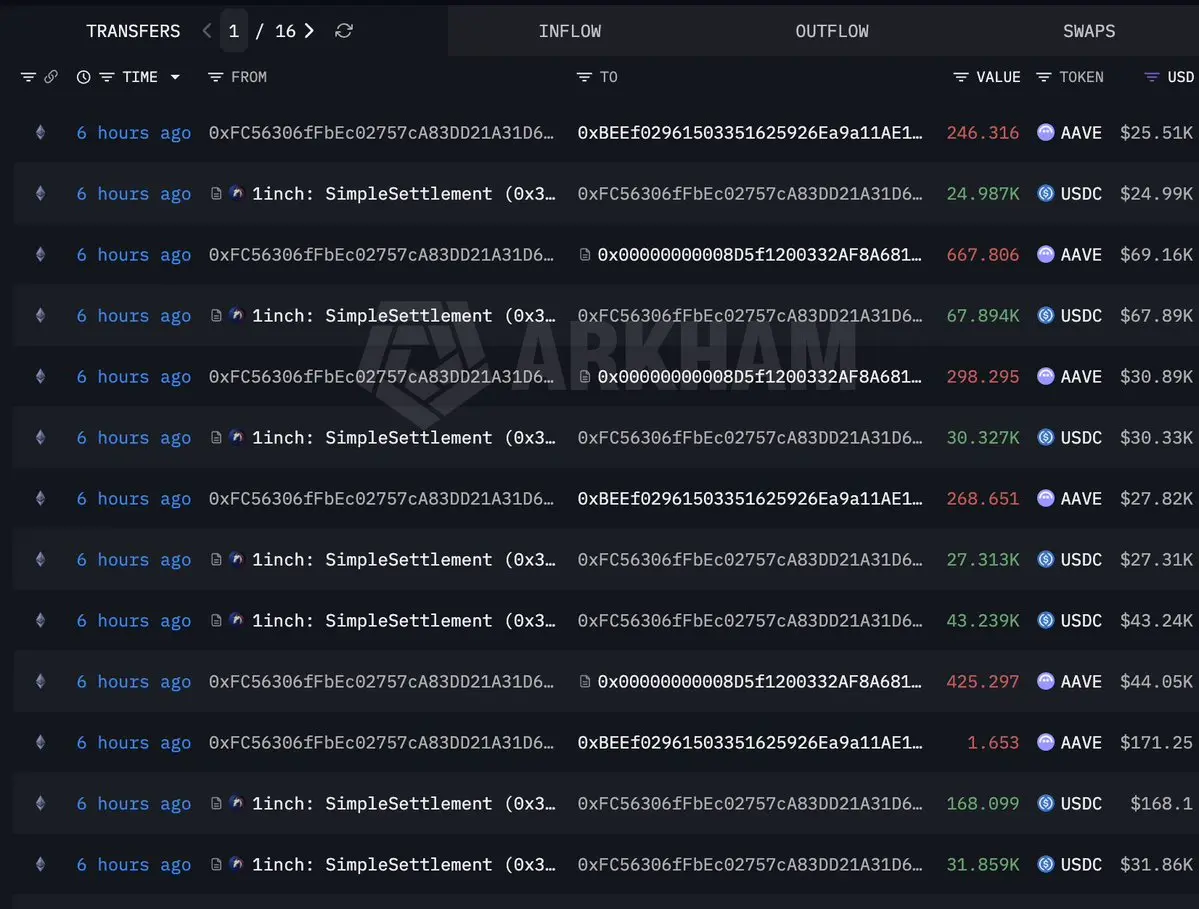1199x909 pixels.
Task: Click '6 hours ago' on 425.297 AAVE row
Action: tap(134, 681)
